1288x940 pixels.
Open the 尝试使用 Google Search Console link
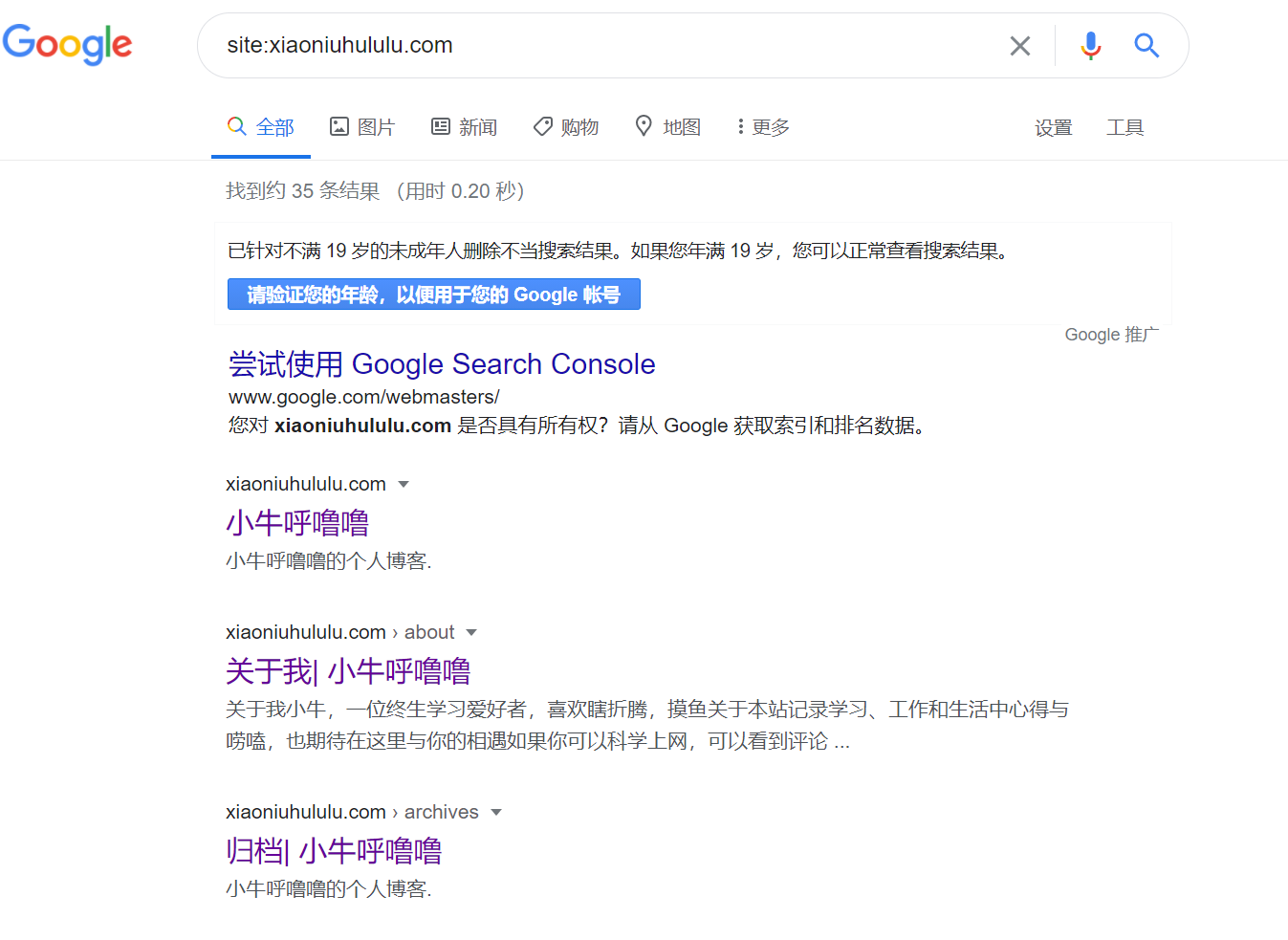442,364
